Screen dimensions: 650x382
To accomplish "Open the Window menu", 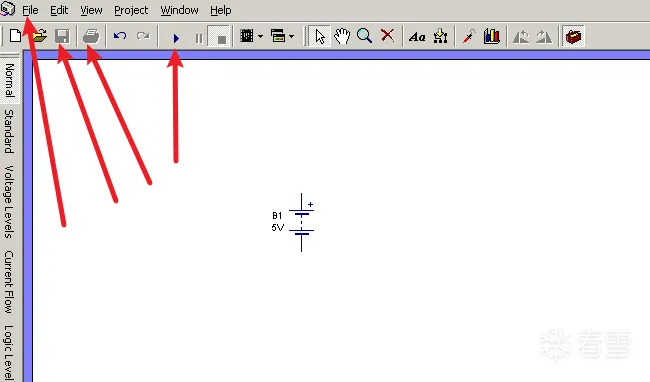I will click(x=179, y=10).
